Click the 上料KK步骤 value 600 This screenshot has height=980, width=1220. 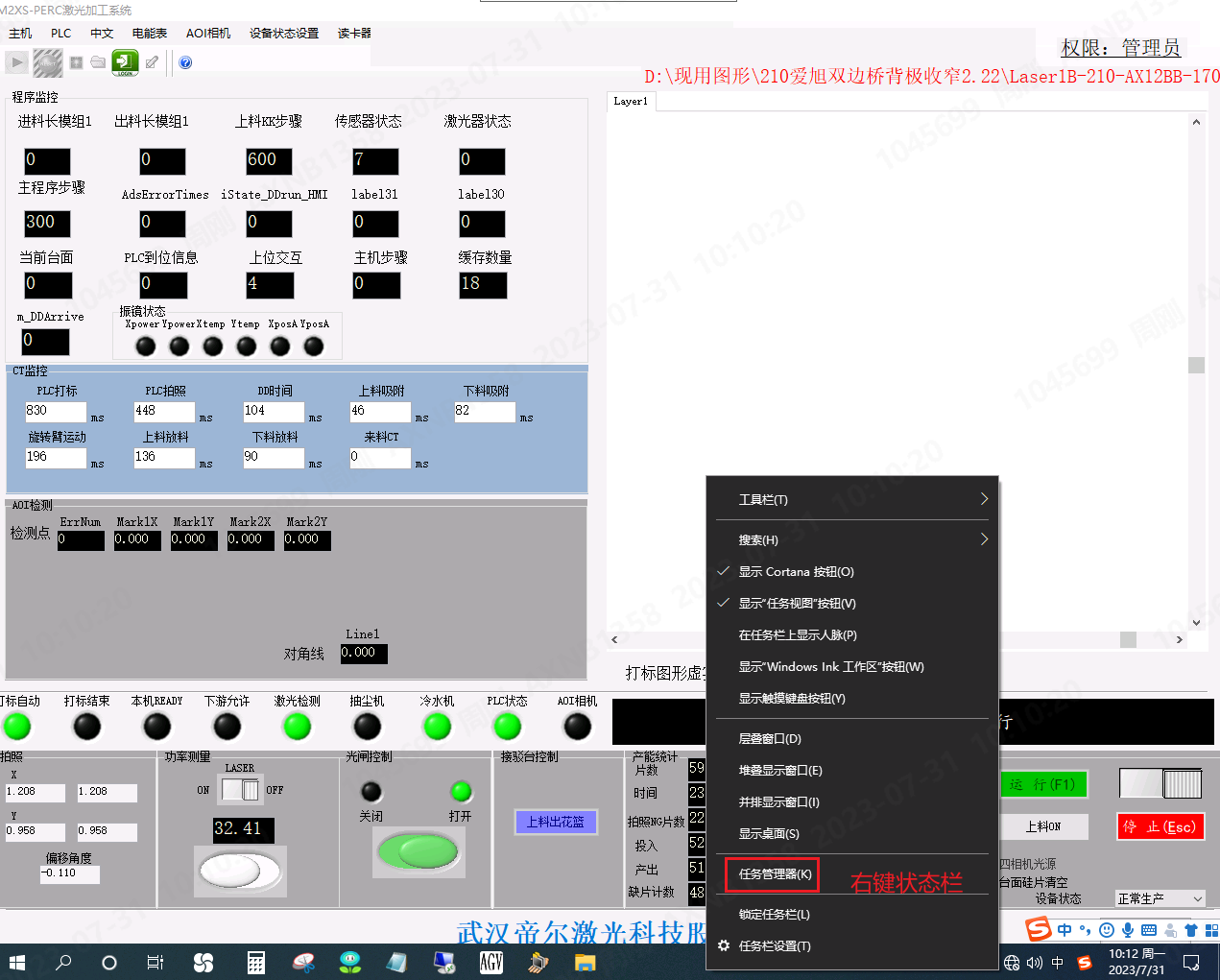[269, 161]
